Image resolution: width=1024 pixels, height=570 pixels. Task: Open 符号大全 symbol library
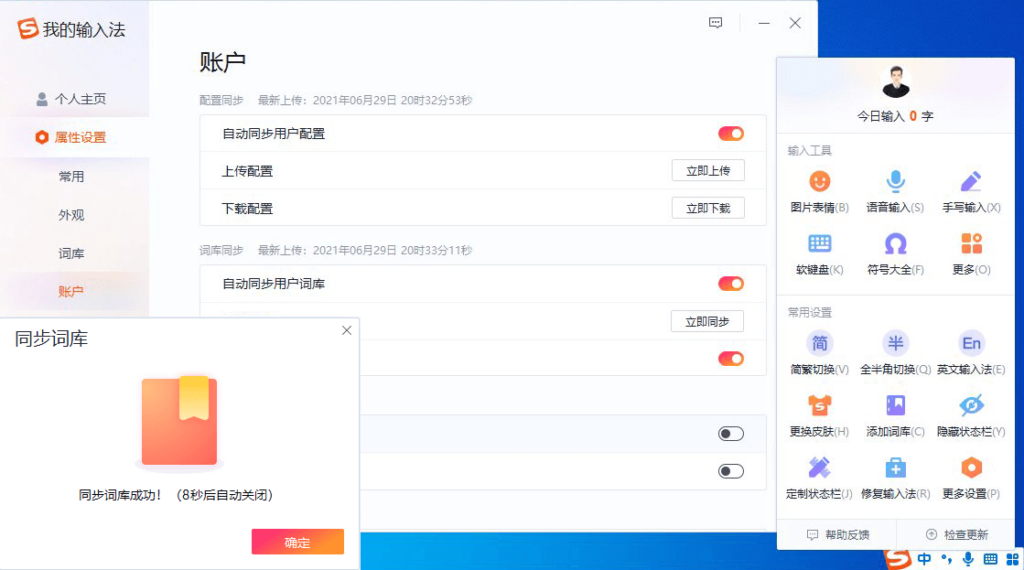(895, 244)
